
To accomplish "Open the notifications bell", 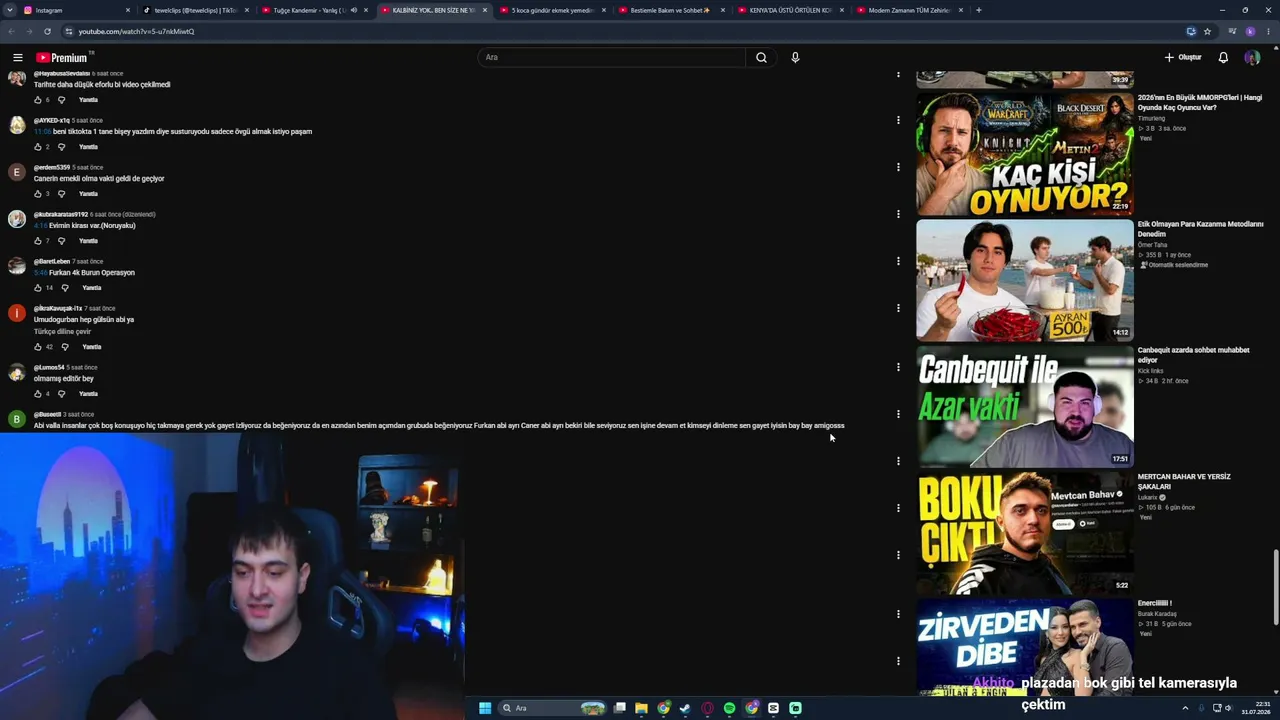I will pyautogui.click(x=1223, y=58).
